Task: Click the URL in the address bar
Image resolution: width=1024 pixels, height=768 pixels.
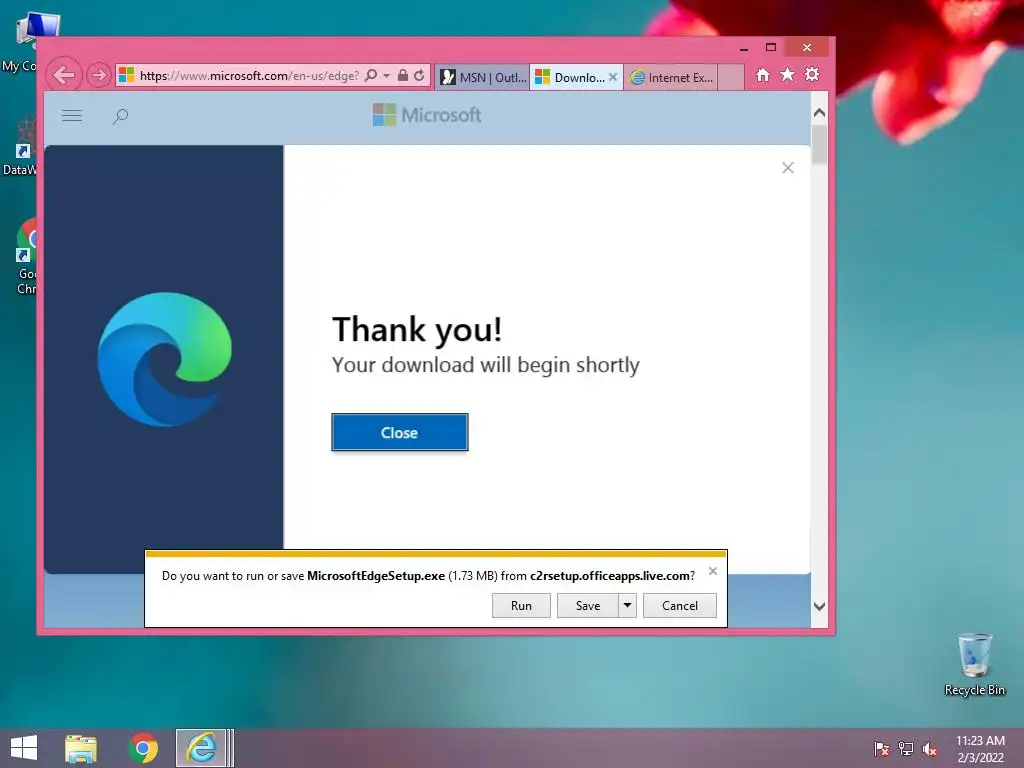Action: [249, 76]
